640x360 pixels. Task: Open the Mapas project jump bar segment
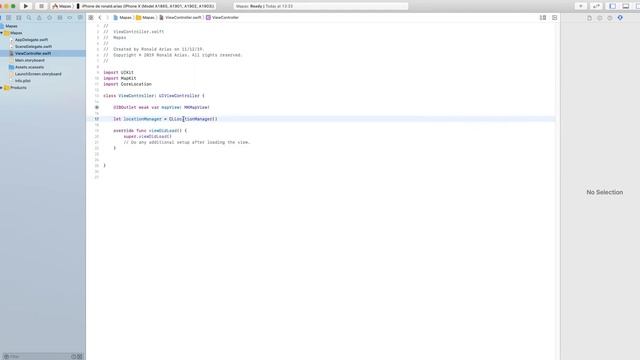coord(123,18)
